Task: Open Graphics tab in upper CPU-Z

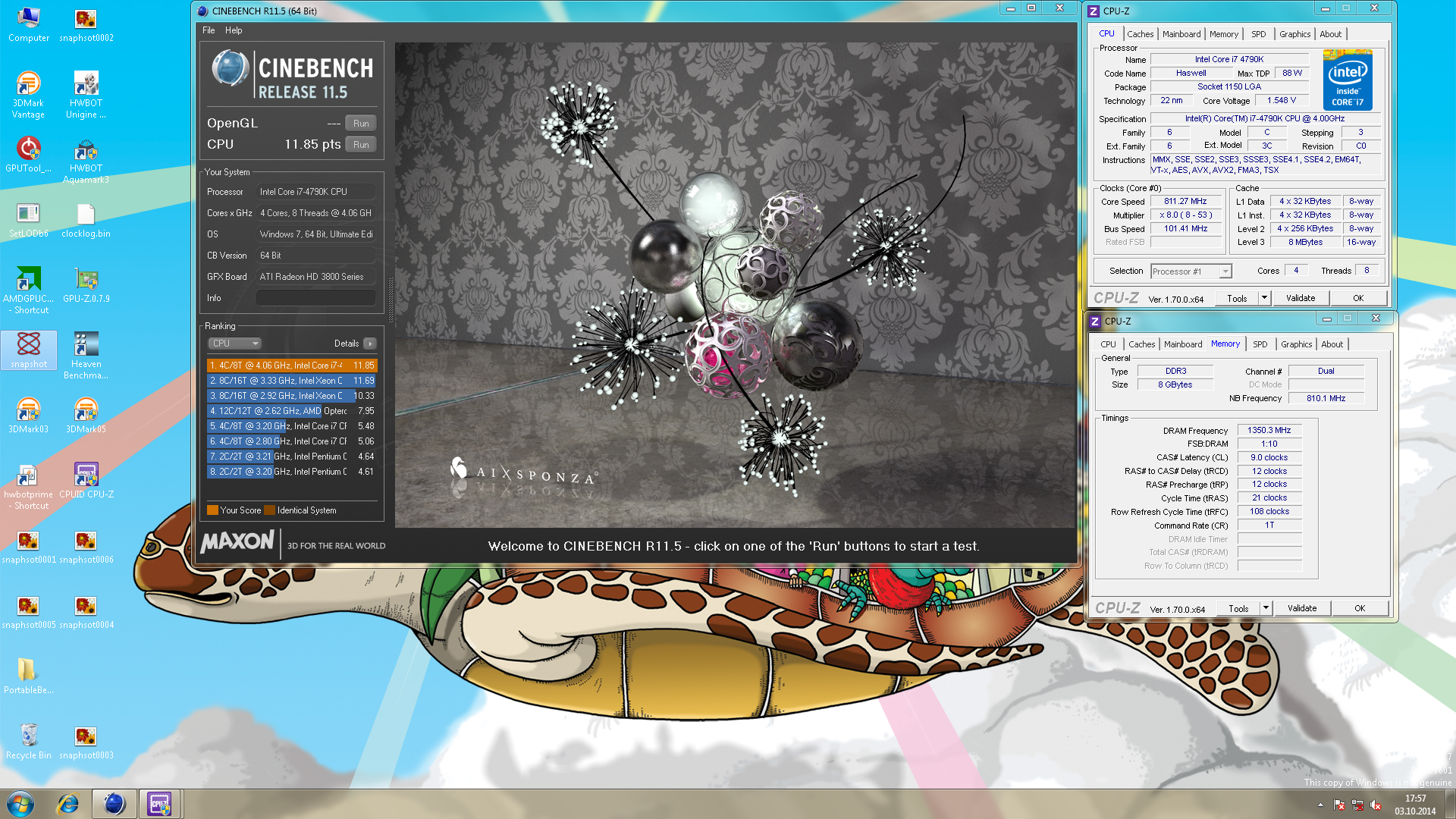Action: pyautogui.click(x=1294, y=34)
